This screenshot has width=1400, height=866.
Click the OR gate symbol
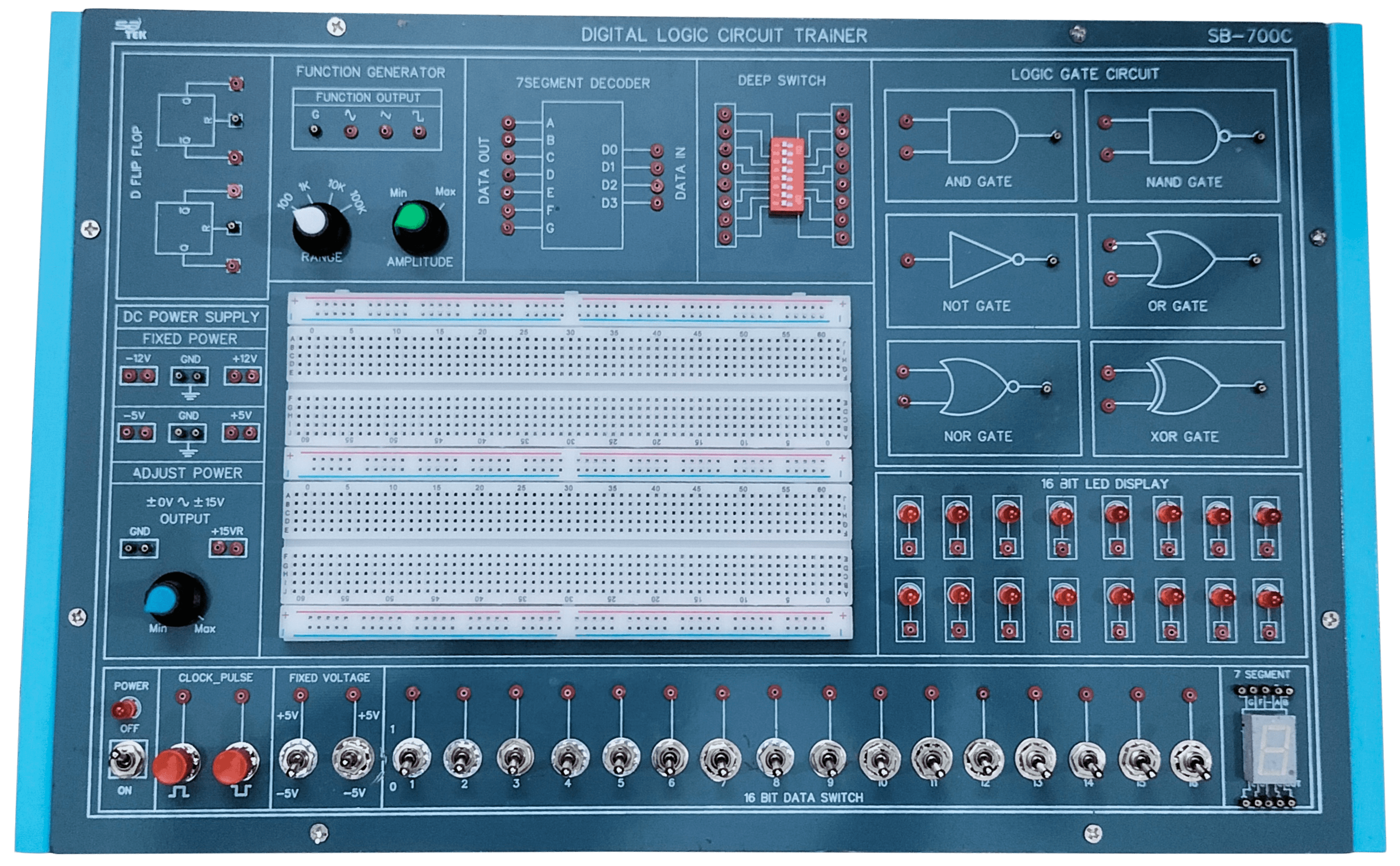pos(1181,260)
